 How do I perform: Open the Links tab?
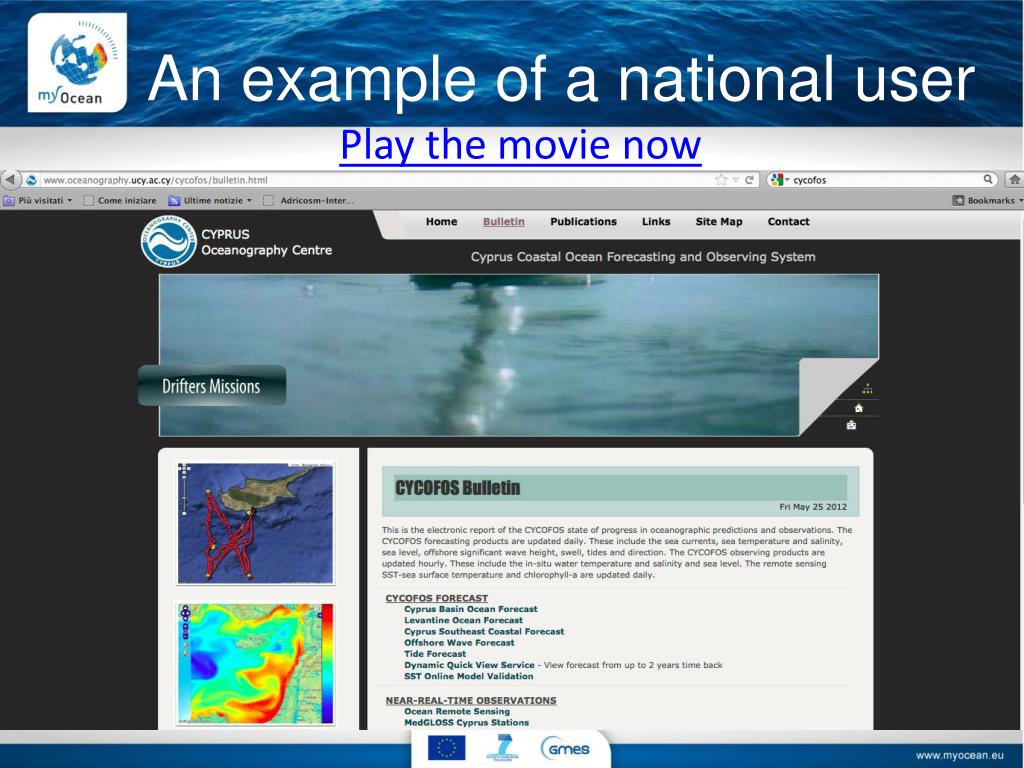pyautogui.click(x=656, y=221)
